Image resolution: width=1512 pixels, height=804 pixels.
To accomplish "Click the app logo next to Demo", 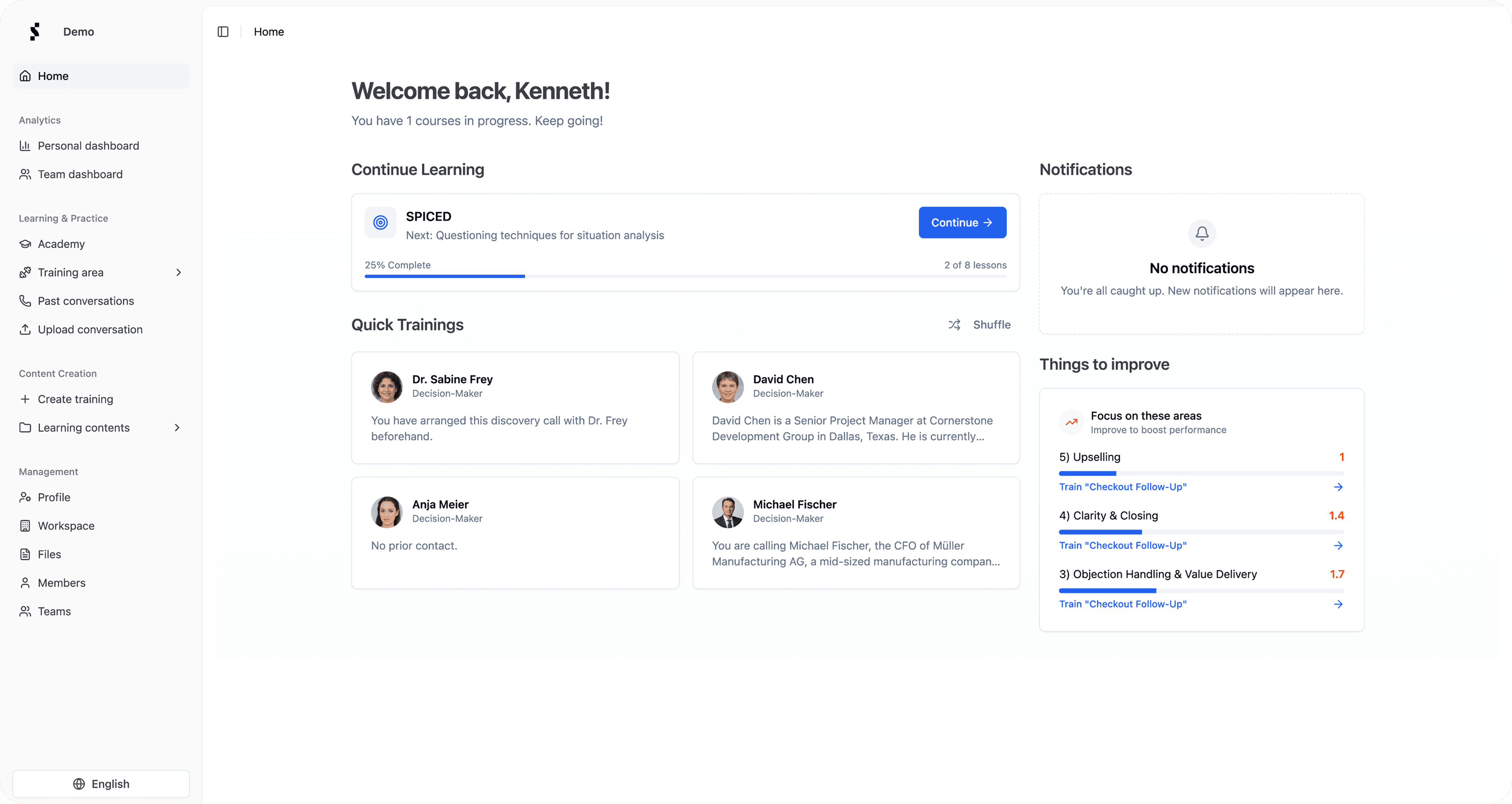I will 34,32.
